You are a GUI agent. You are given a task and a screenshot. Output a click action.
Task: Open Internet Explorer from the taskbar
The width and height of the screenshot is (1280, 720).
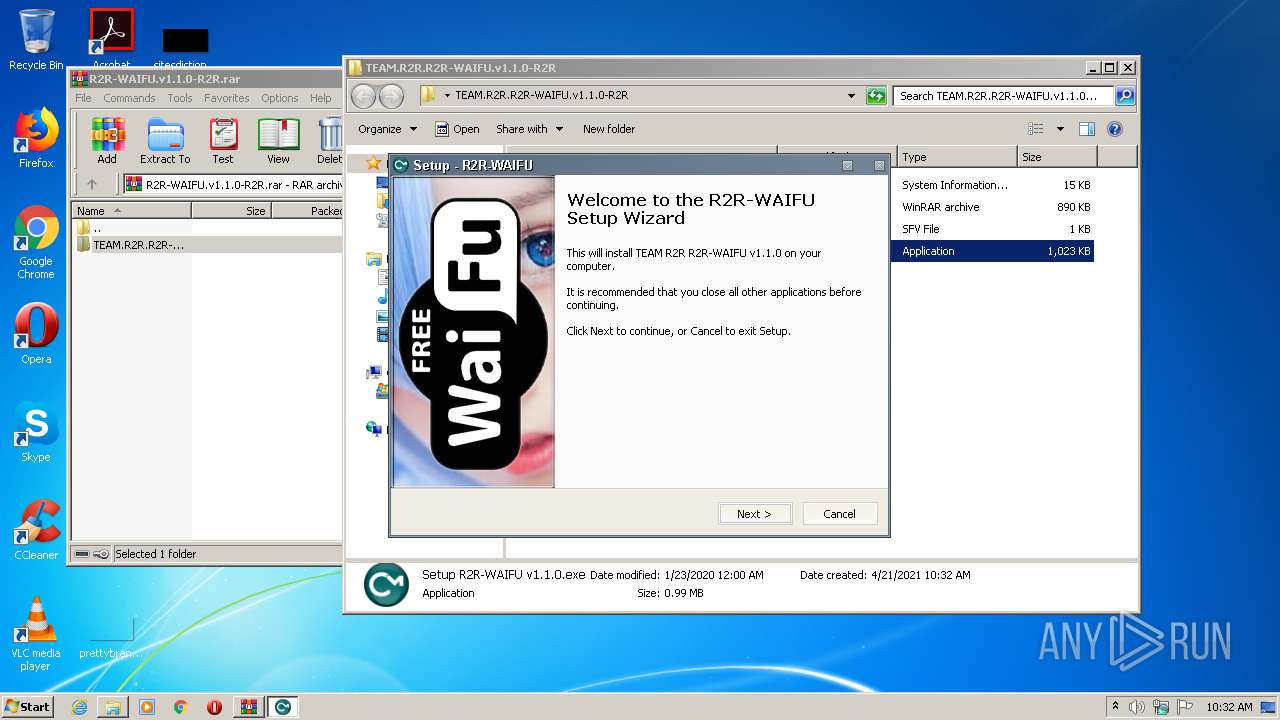(79, 707)
